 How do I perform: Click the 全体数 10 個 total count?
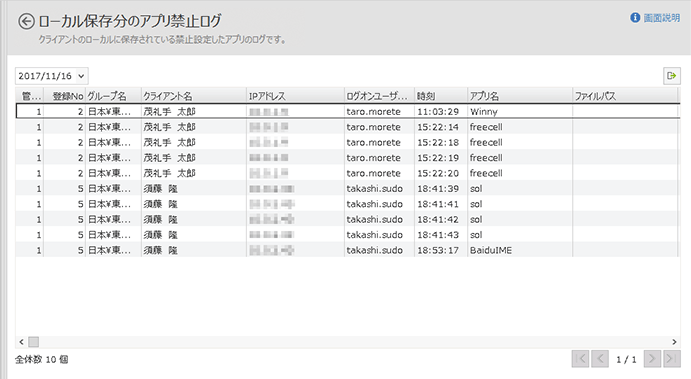[42, 360]
